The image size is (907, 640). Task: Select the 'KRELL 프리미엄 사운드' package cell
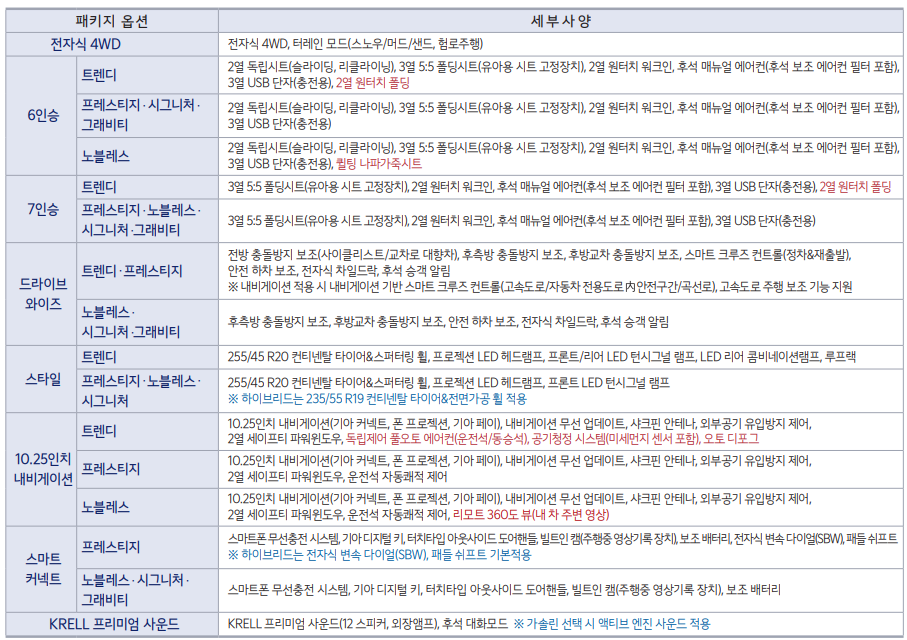[x=114, y=624]
